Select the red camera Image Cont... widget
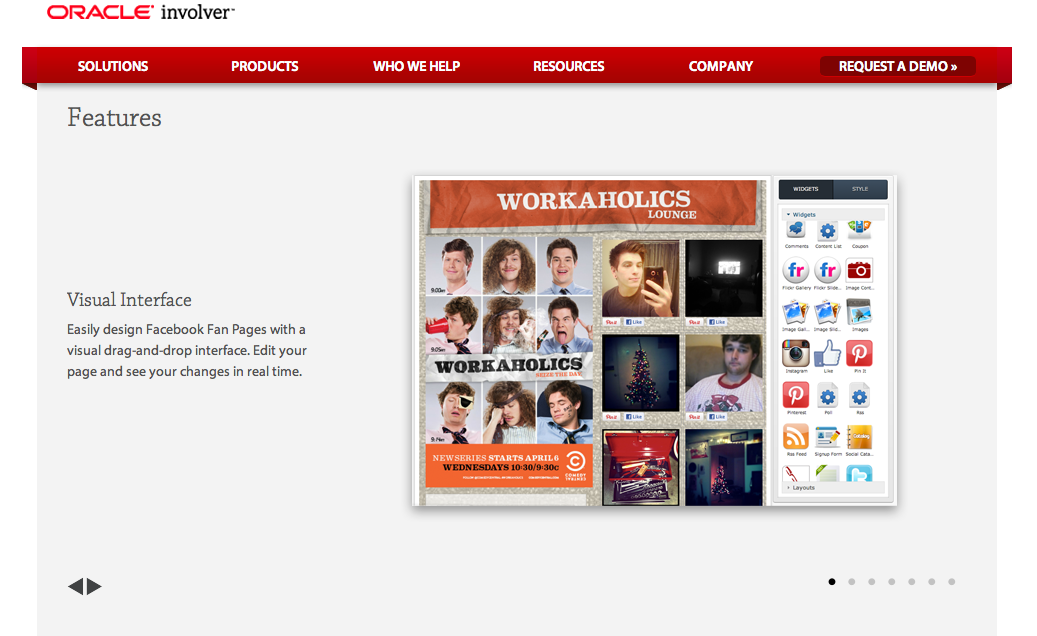This screenshot has width=1037, height=636. point(859,270)
